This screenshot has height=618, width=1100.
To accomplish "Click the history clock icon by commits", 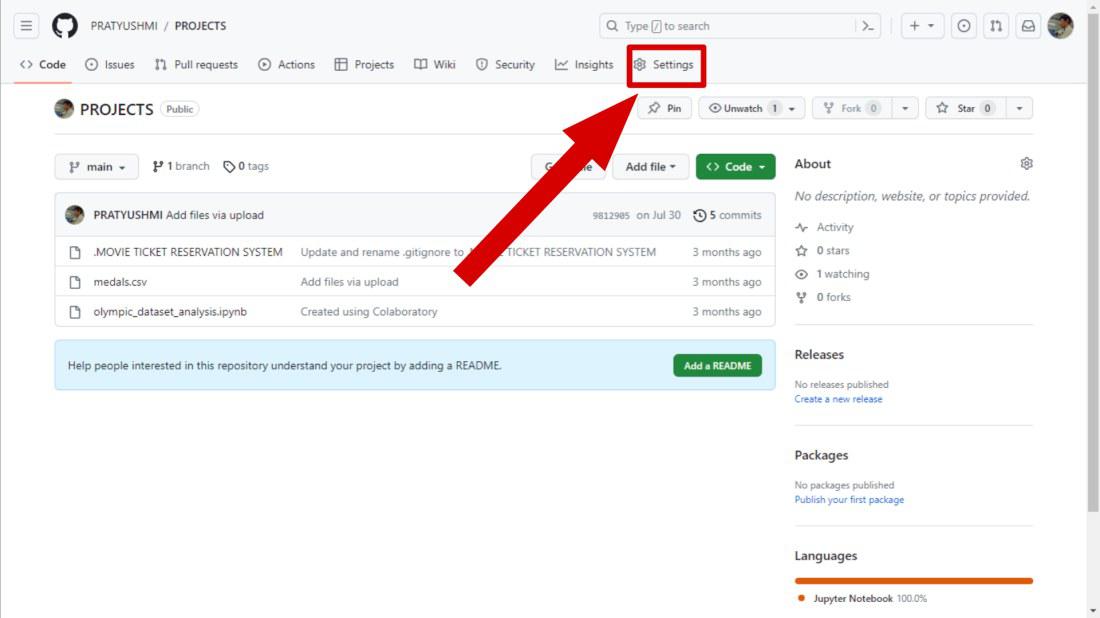I will pos(699,215).
